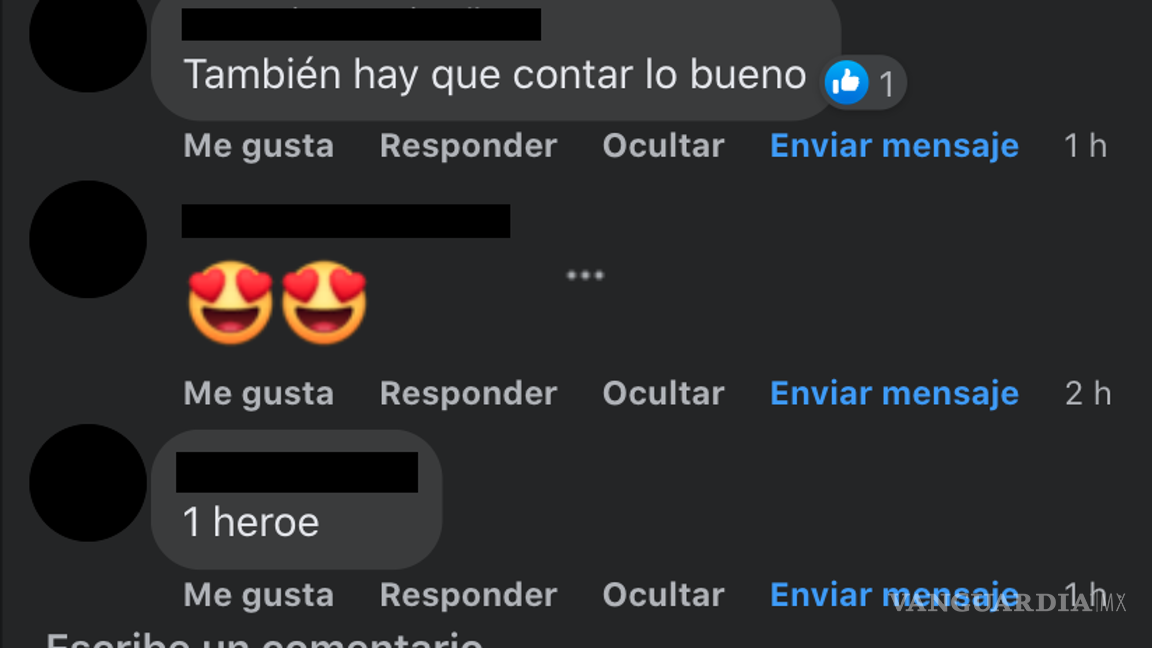Viewport: 1152px width, 648px height.
Task: Click the first heart-eyes emoji
Action: click(x=231, y=302)
